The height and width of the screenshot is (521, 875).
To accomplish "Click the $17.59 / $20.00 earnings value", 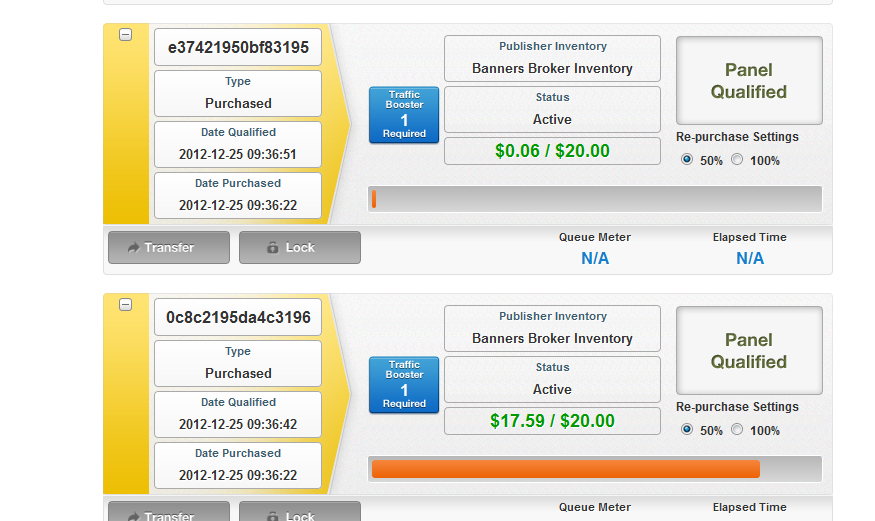I will (552, 421).
